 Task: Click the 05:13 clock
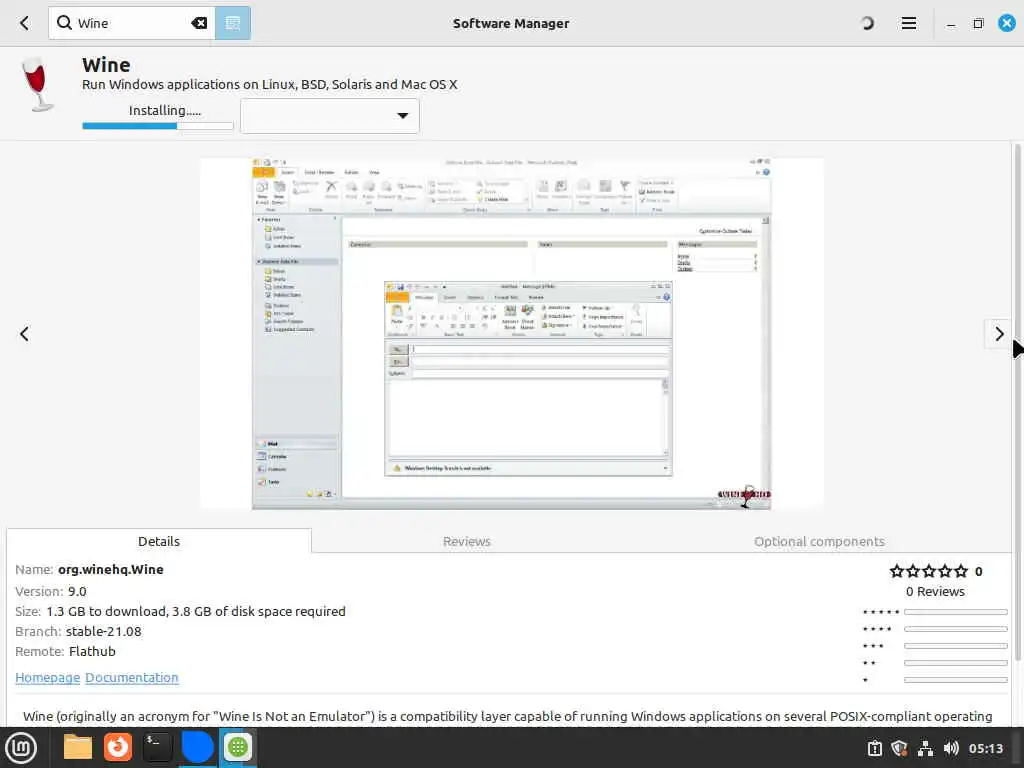(x=985, y=748)
